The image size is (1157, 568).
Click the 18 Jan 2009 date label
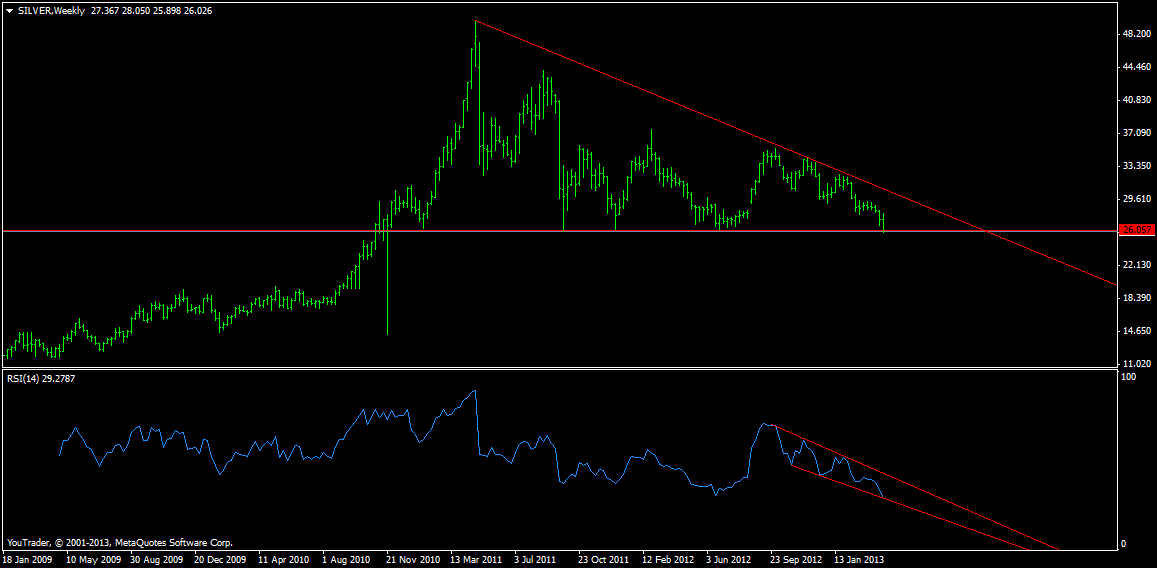[27, 559]
